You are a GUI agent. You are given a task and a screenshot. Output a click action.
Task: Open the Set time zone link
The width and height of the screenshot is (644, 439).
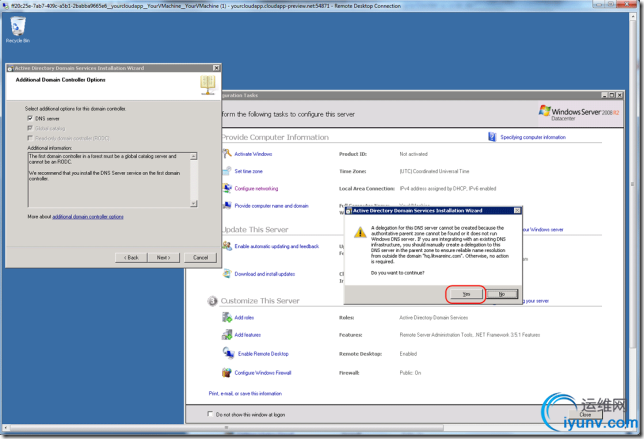click(x=248, y=171)
